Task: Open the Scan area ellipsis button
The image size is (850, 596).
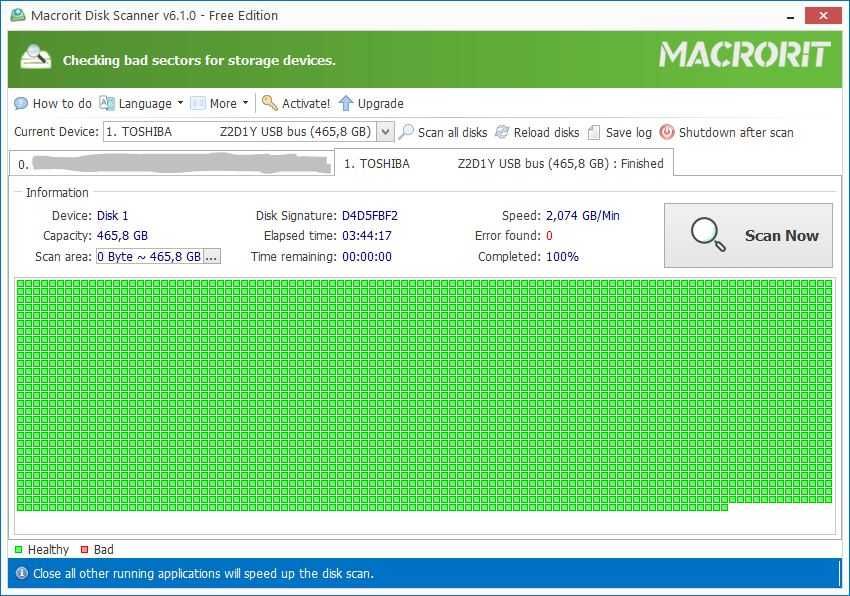Action: coord(211,257)
